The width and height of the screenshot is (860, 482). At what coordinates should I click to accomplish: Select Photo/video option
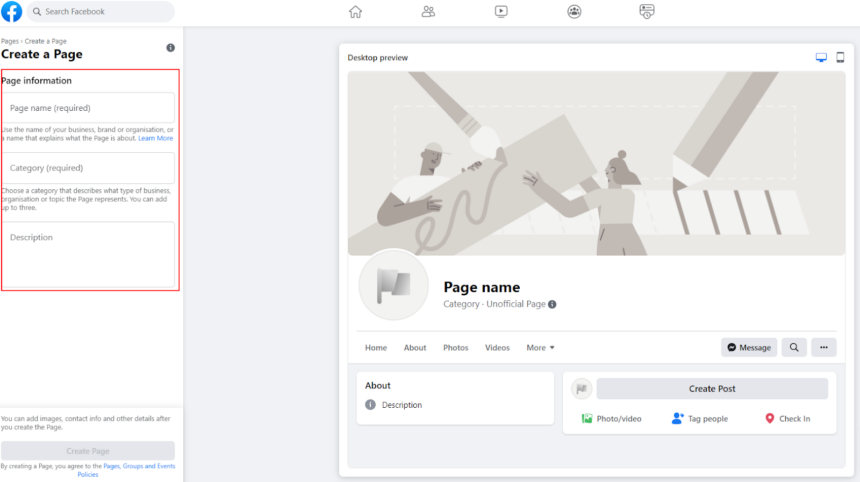(x=611, y=418)
